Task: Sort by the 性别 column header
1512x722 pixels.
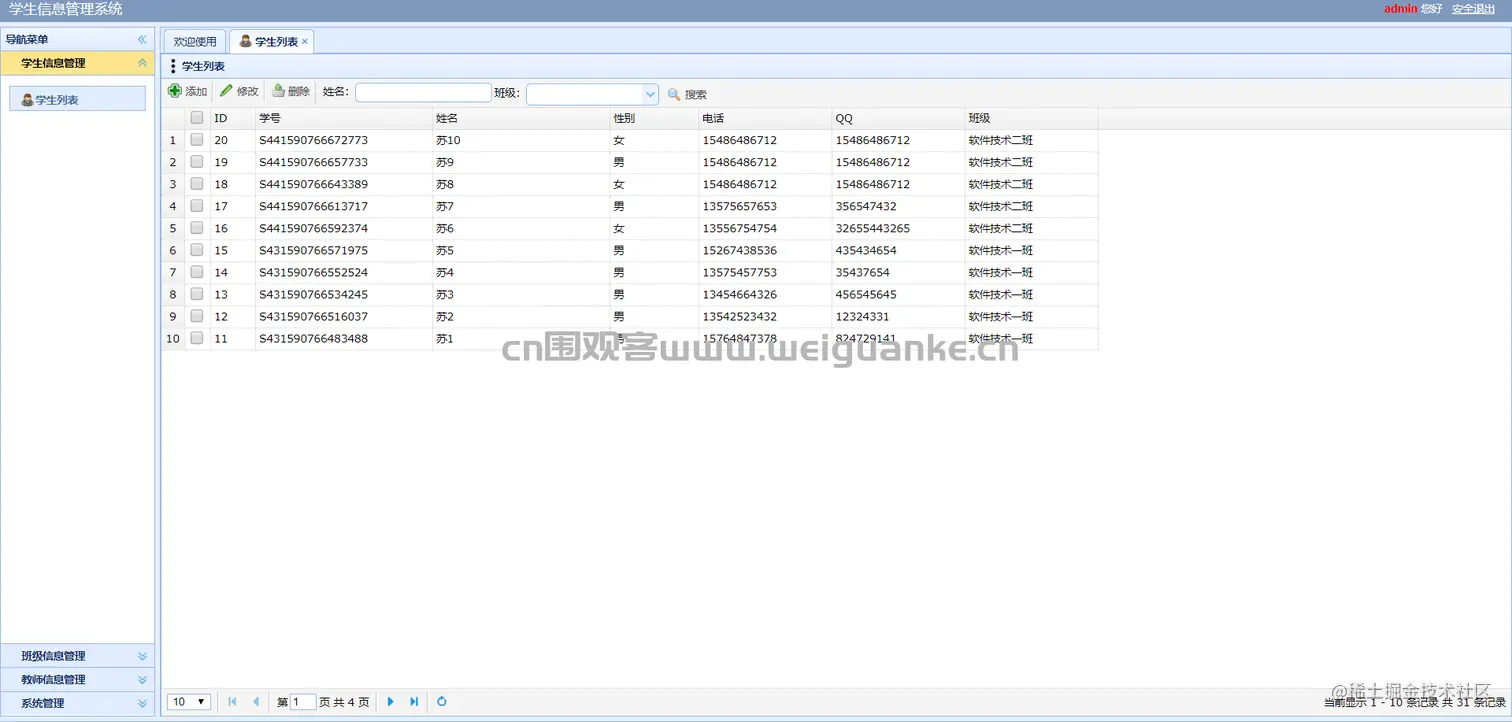Action: click(x=654, y=118)
